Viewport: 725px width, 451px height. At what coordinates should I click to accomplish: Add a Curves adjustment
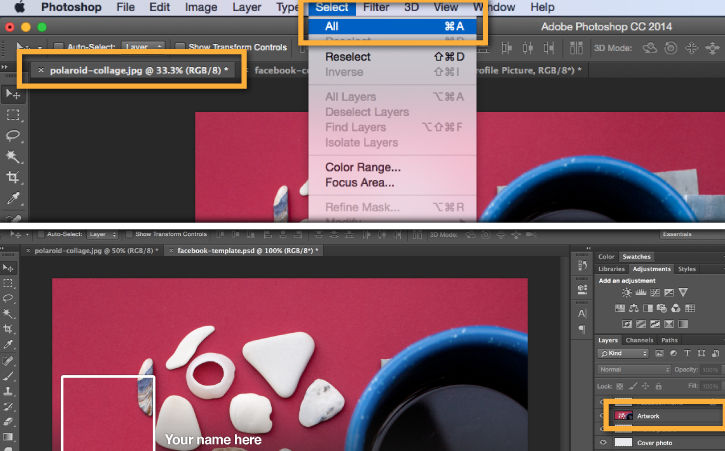click(655, 292)
